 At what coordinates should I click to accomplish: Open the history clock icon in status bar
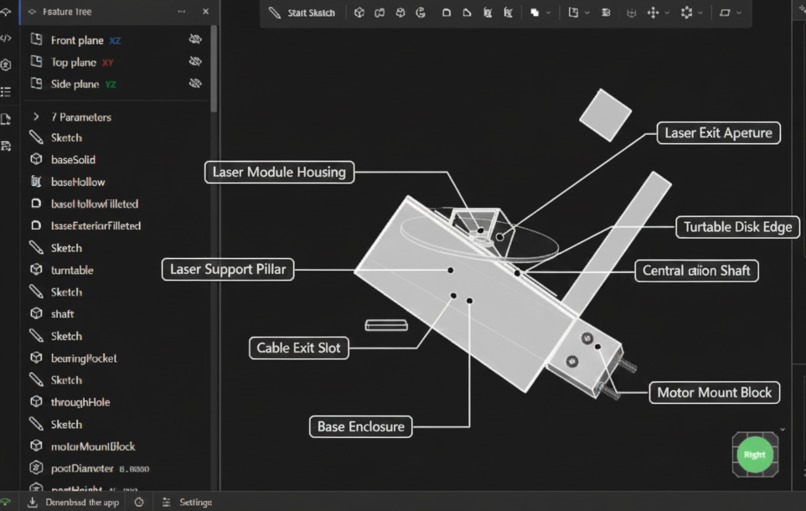coord(139,502)
